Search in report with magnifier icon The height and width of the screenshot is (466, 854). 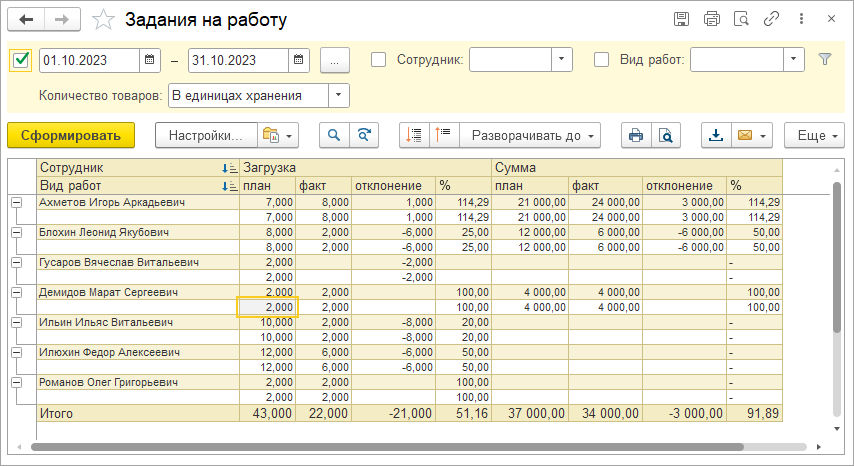(334, 135)
